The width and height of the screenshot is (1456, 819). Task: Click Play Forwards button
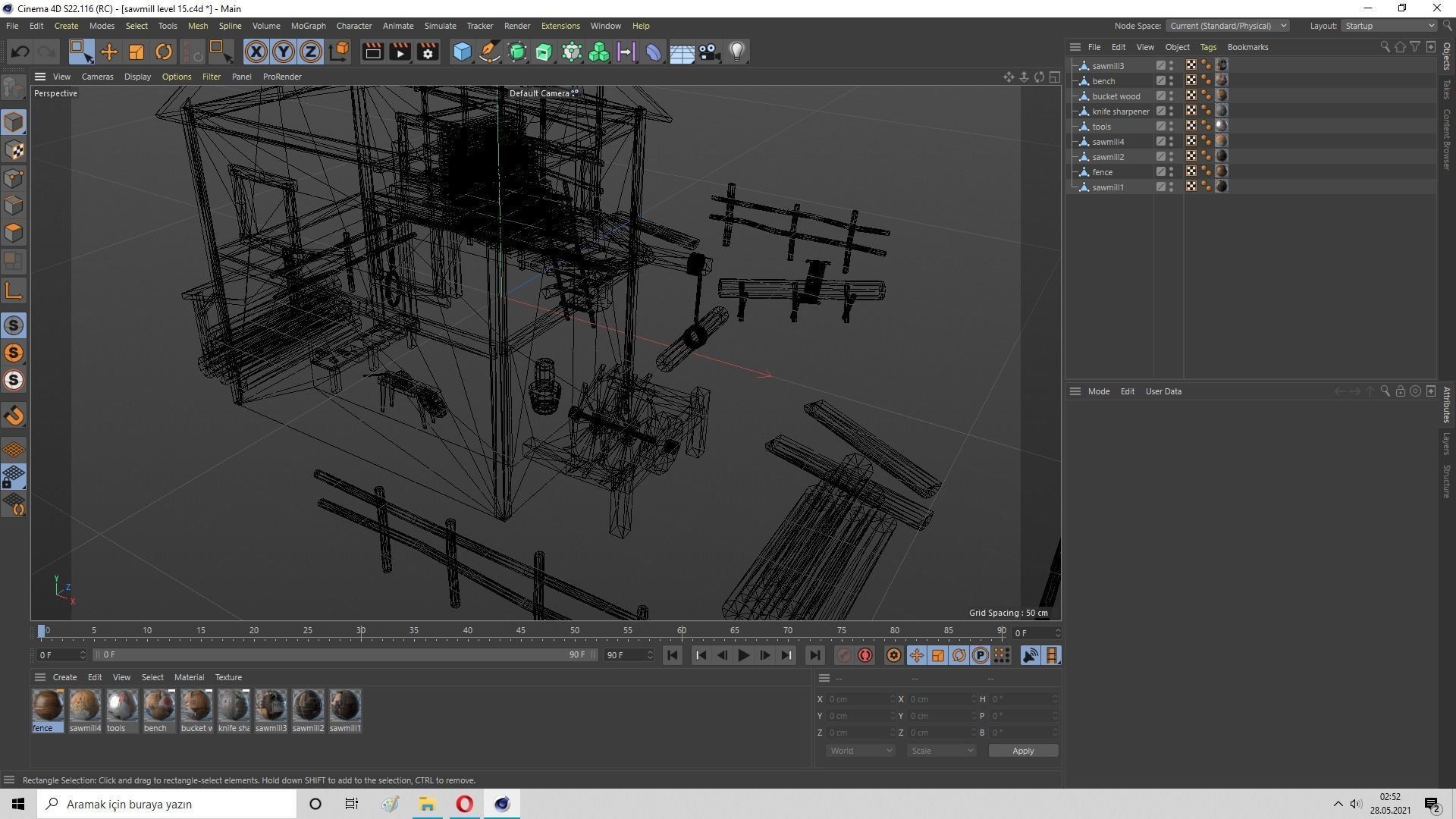tap(743, 655)
